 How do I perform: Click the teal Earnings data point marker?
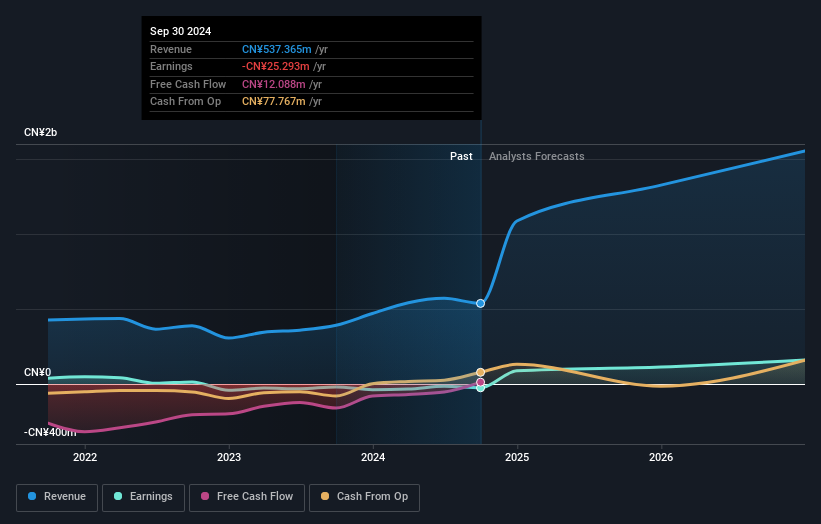point(480,388)
